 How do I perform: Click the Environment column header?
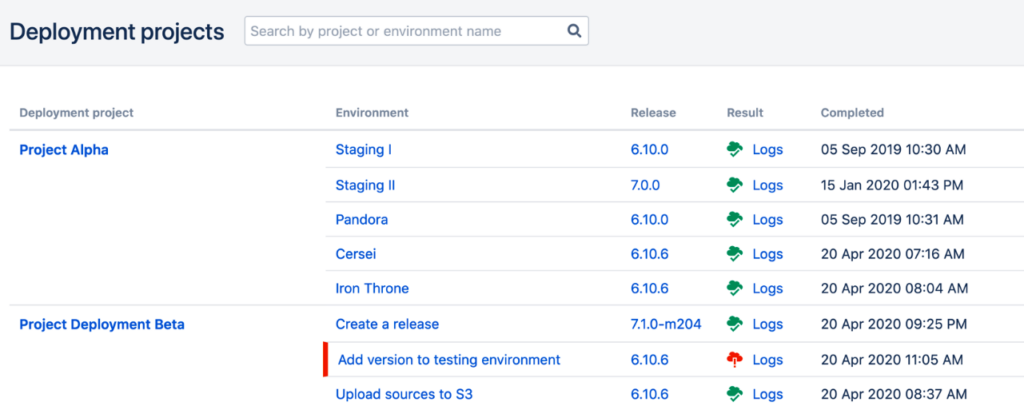(372, 112)
